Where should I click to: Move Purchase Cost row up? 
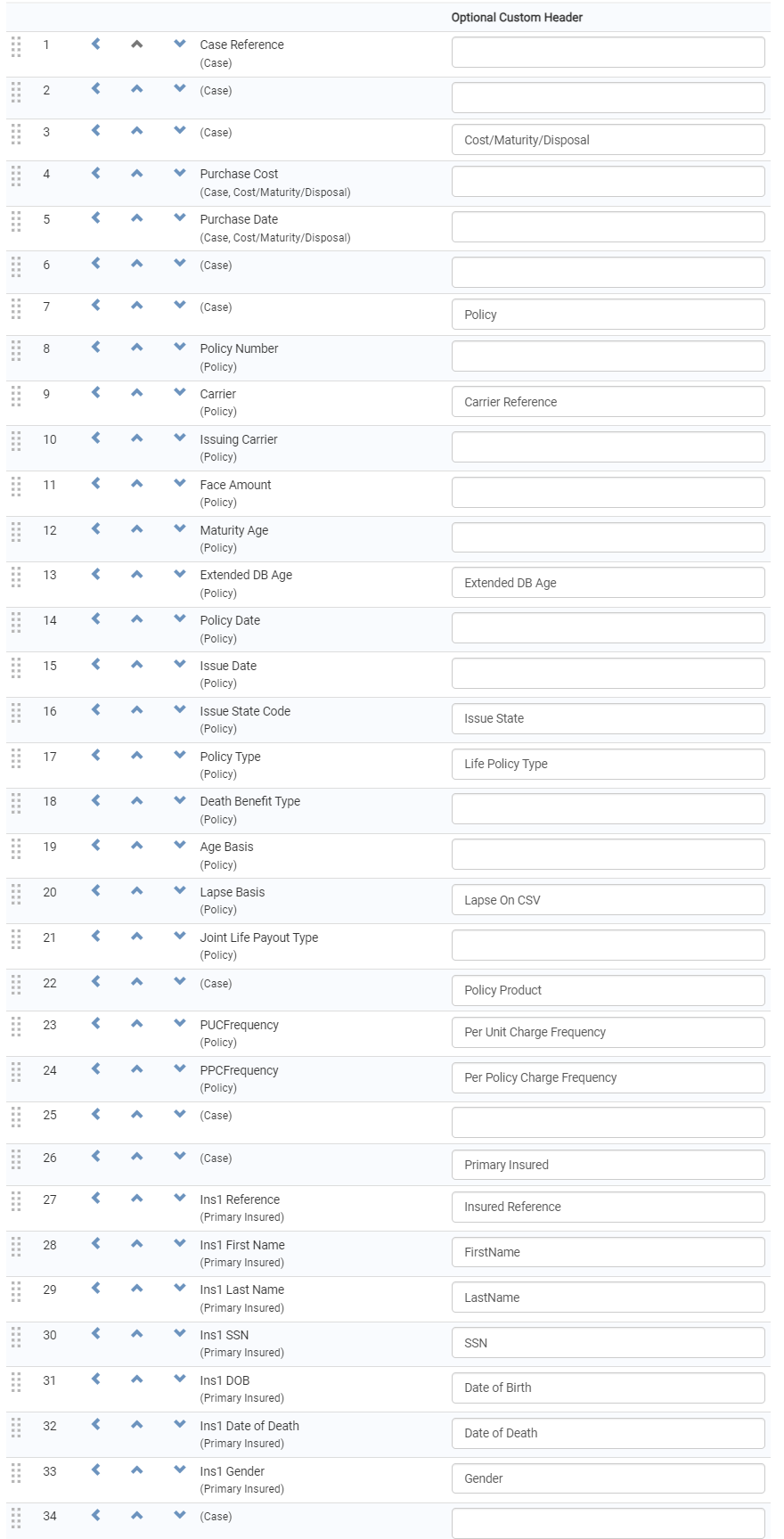[x=136, y=174]
